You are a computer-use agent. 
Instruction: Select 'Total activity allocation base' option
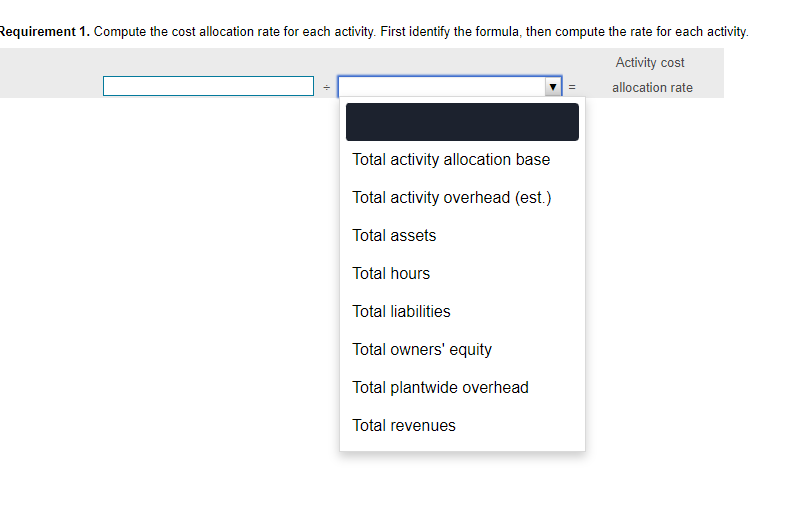pos(462,160)
